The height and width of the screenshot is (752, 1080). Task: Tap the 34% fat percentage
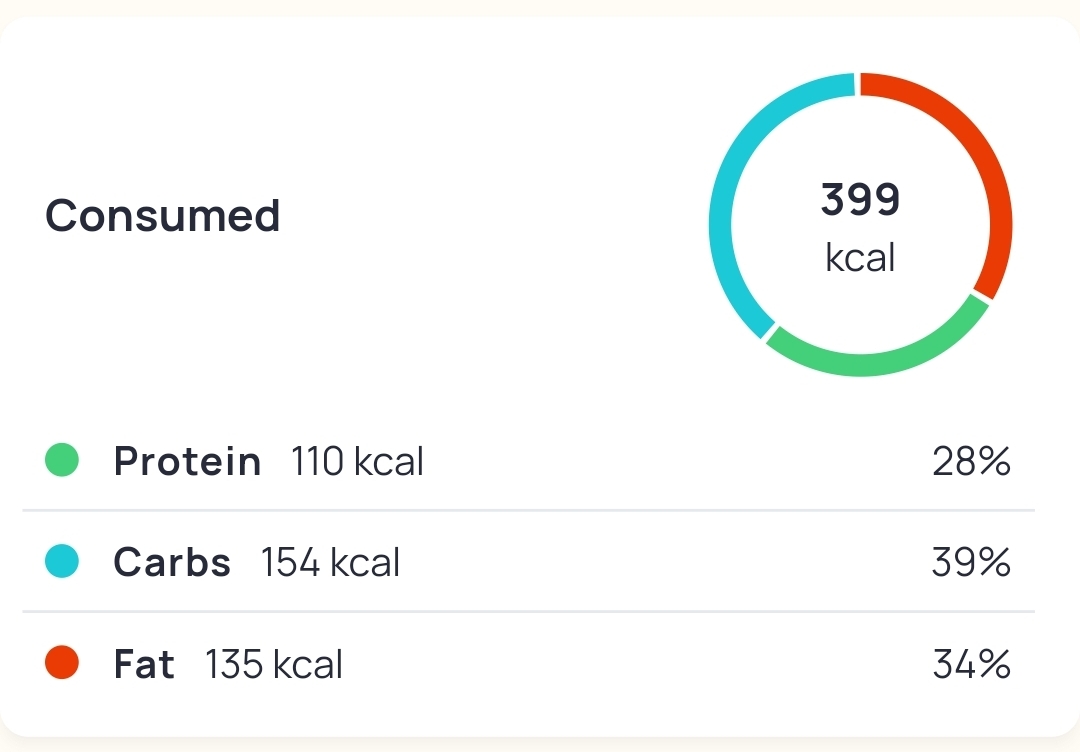(971, 664)
